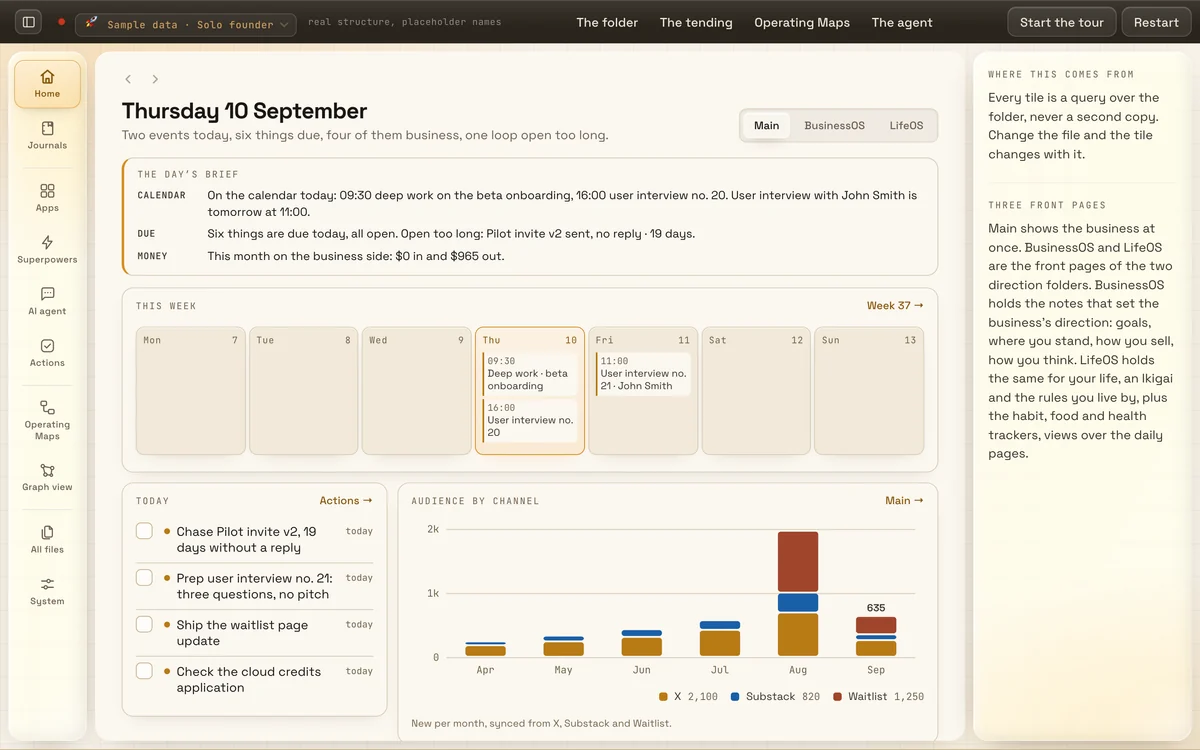Check off cloud credits application task
Image resolution: width=1200 pixels, height=750 pixels.
tap(144, 671)
